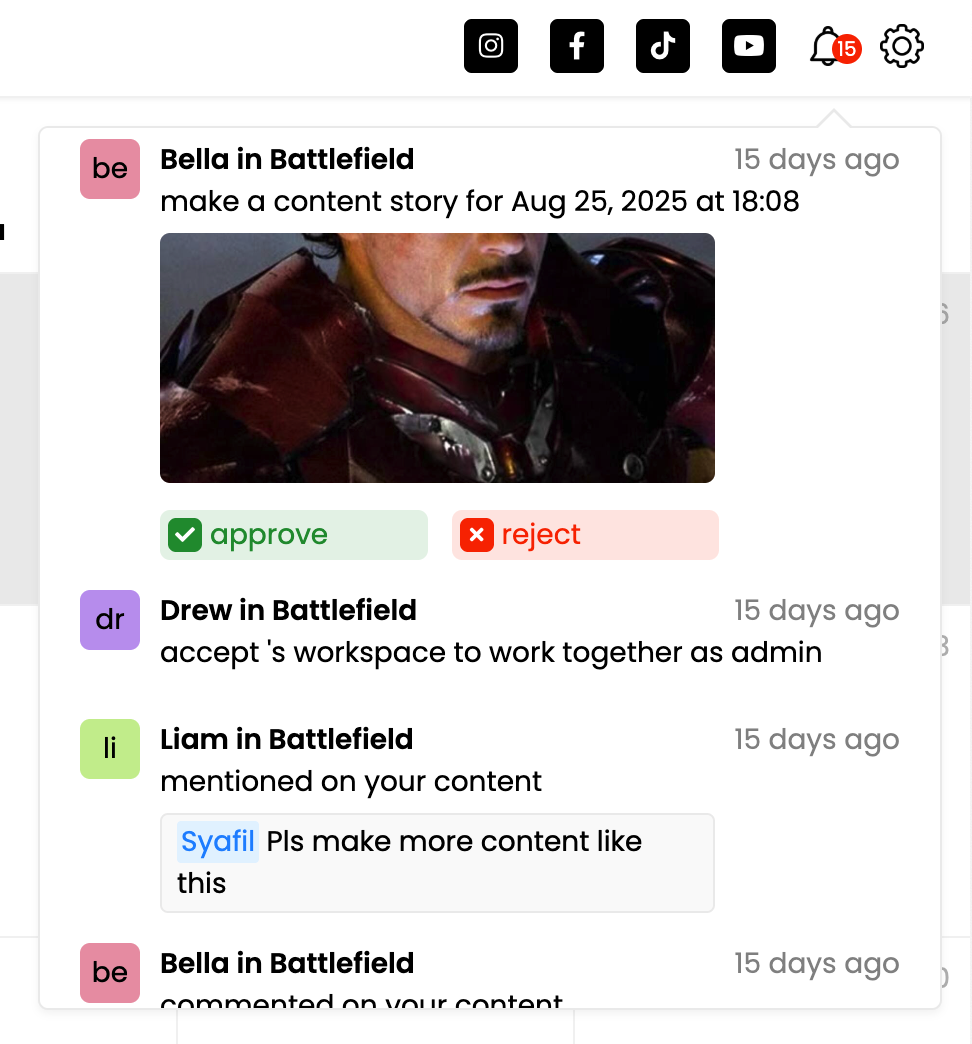This screenshot has width=972, height=1044.
Task: Open 'Liam in Battlefield' notification title
Action: (286, 739)
